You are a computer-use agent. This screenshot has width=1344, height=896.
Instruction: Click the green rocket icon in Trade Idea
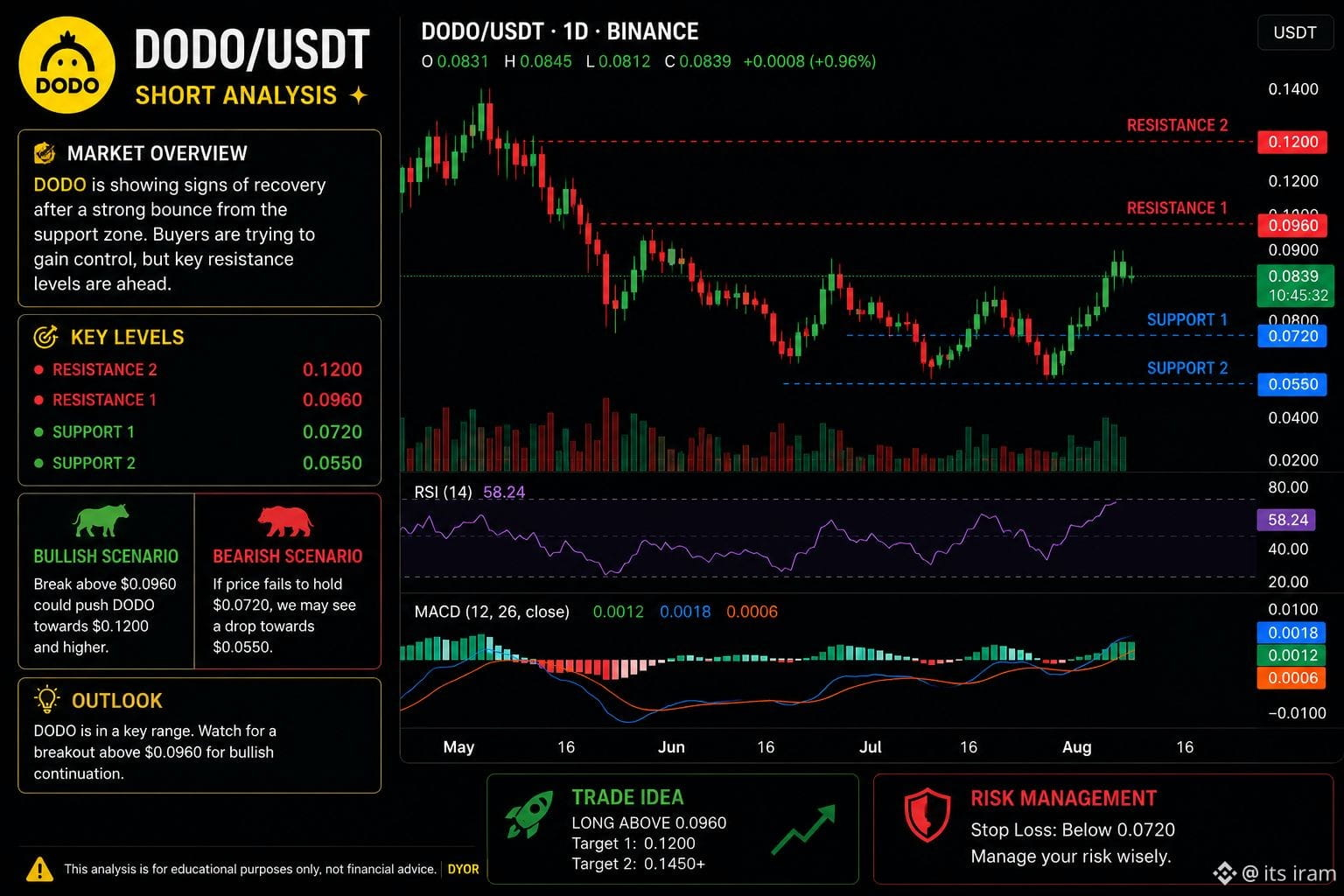click(x=529, y=816)
